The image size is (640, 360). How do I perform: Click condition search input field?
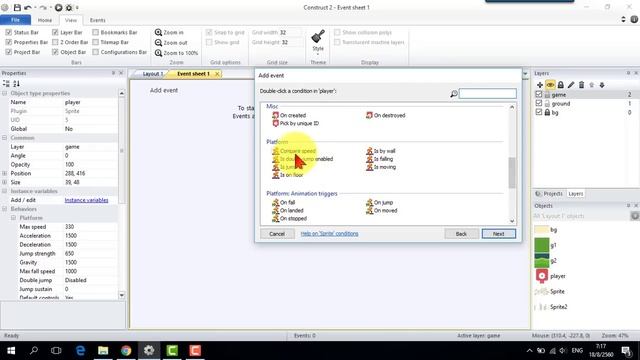pos(488,94)
